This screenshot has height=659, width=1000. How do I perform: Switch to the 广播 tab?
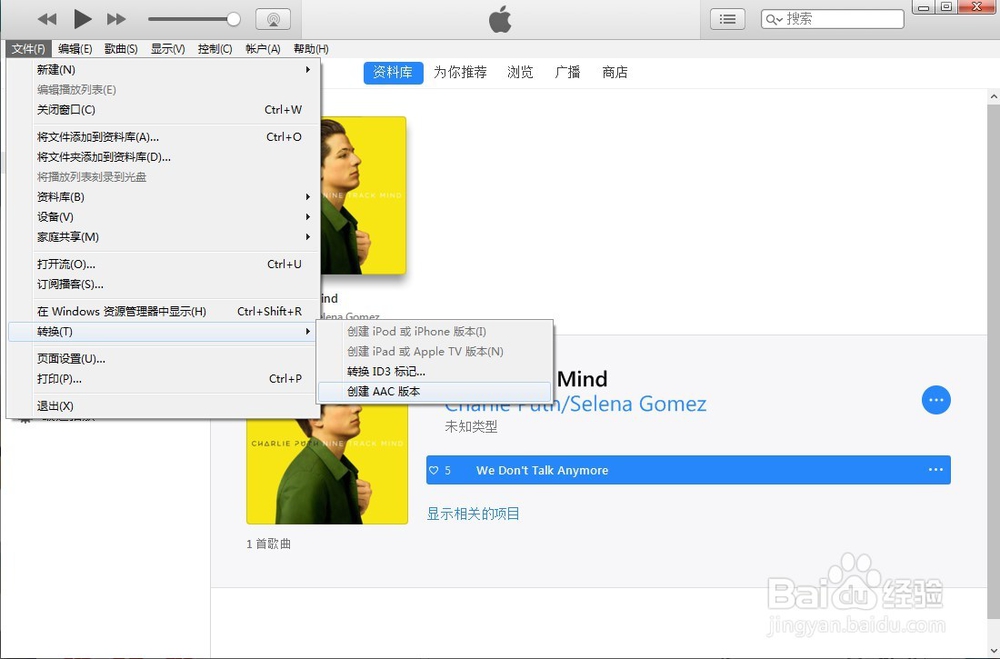(567, 73)
